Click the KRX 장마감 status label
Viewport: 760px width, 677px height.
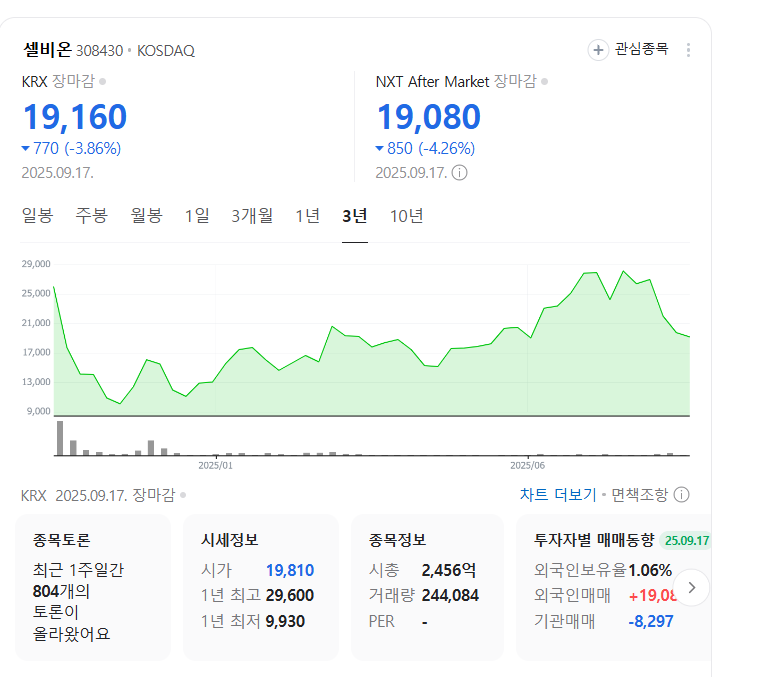[x=58, y=81]
